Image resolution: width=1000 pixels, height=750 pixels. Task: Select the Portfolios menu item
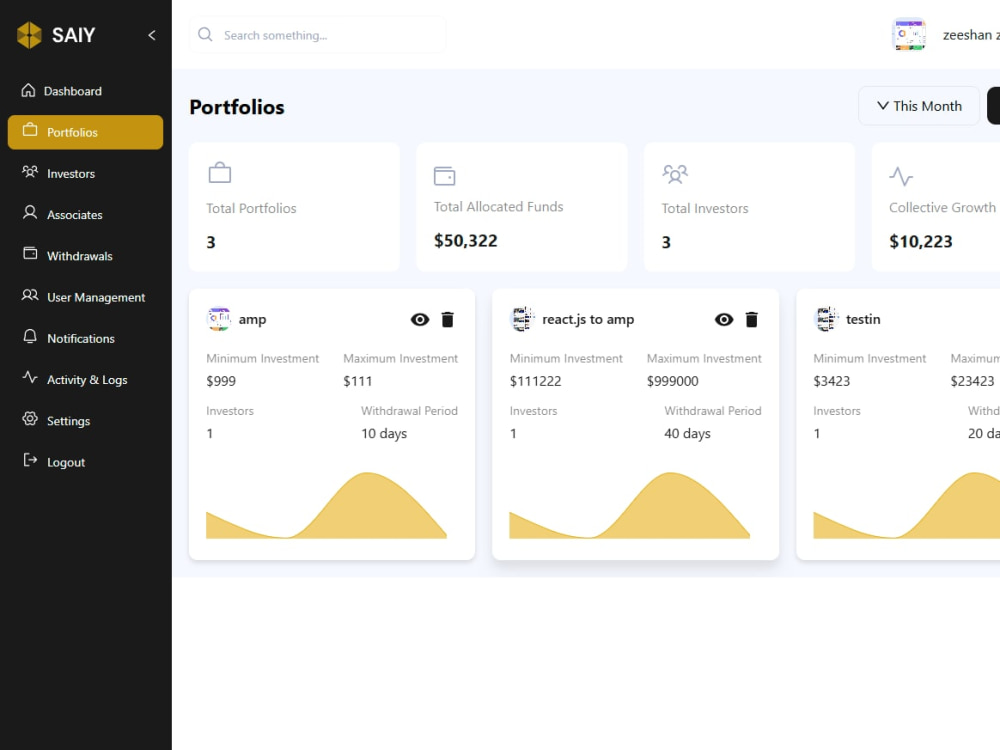85,132
